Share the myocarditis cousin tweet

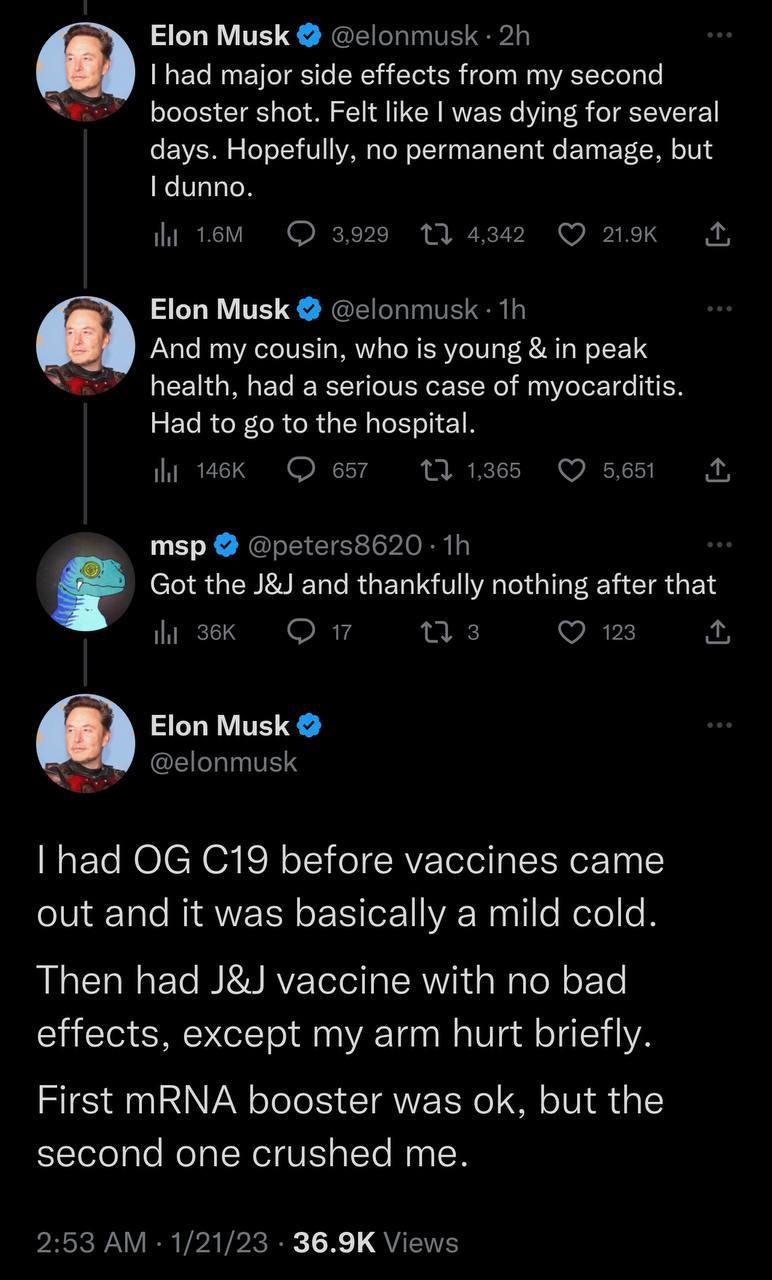717,470
